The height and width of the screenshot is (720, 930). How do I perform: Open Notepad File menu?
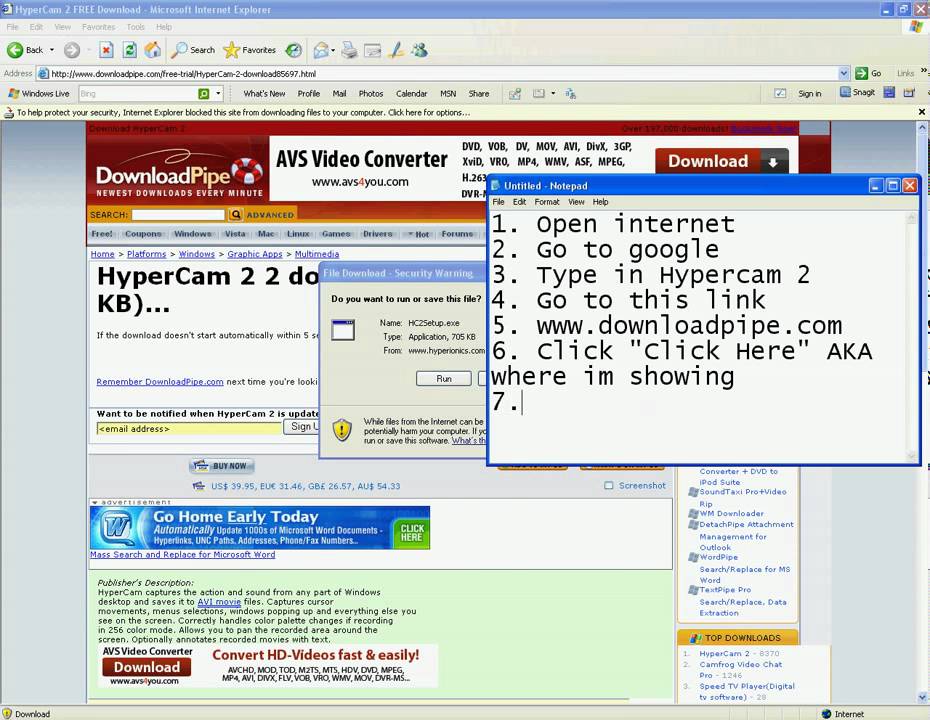pos(498,202)
